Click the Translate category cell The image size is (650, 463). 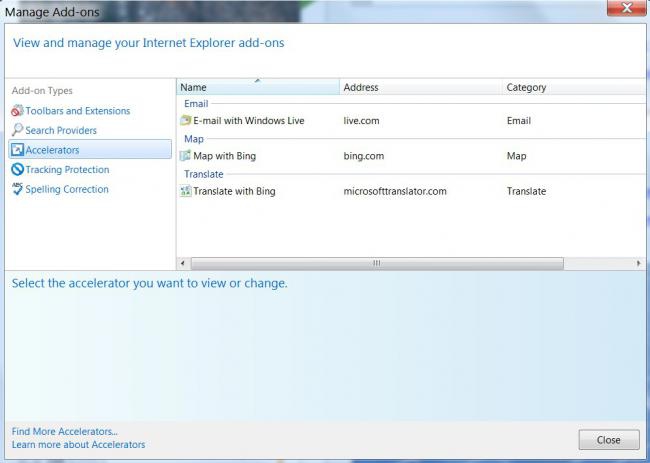[x=526, y=191]
